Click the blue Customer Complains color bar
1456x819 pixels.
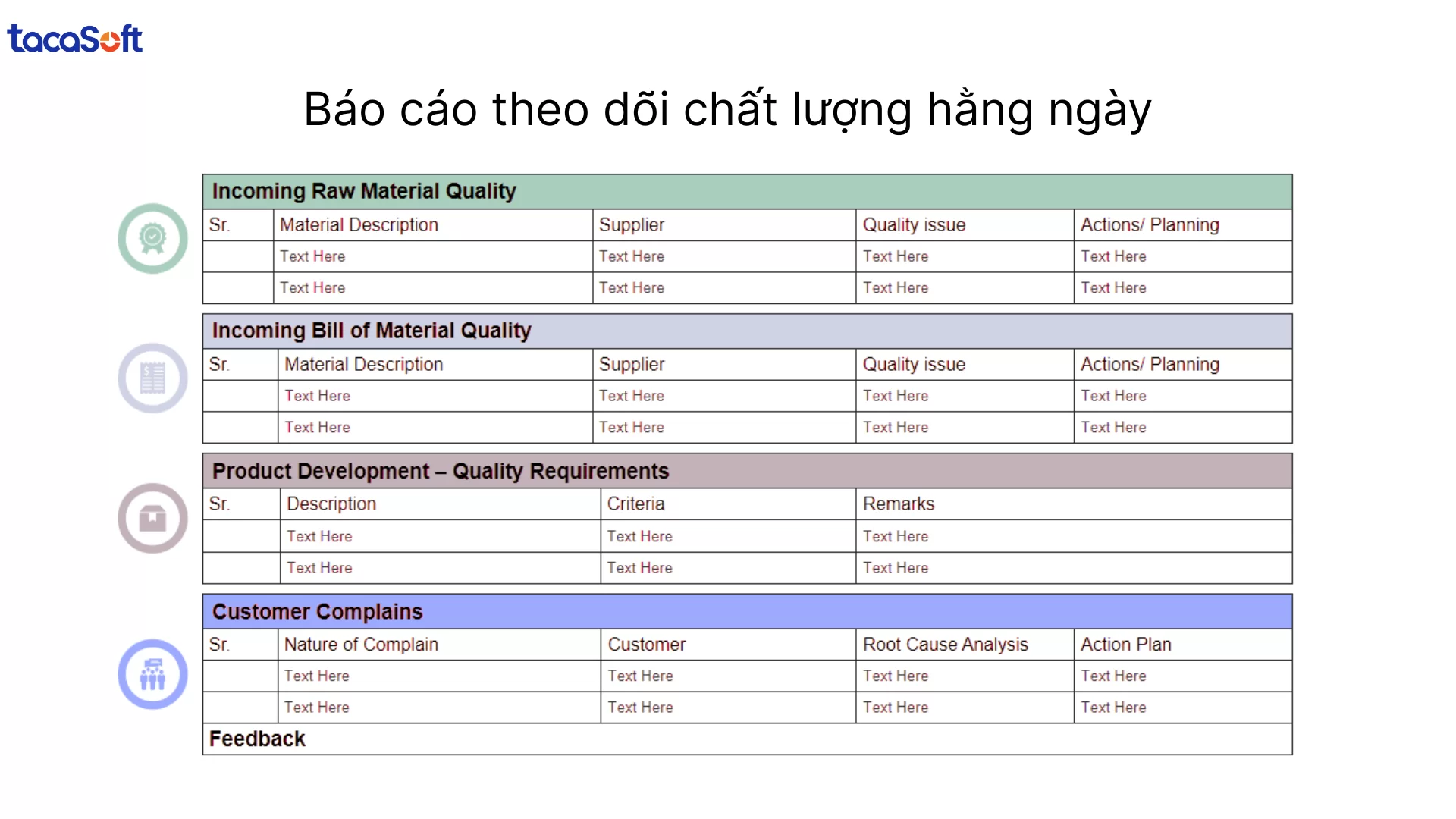pos(747,611)
